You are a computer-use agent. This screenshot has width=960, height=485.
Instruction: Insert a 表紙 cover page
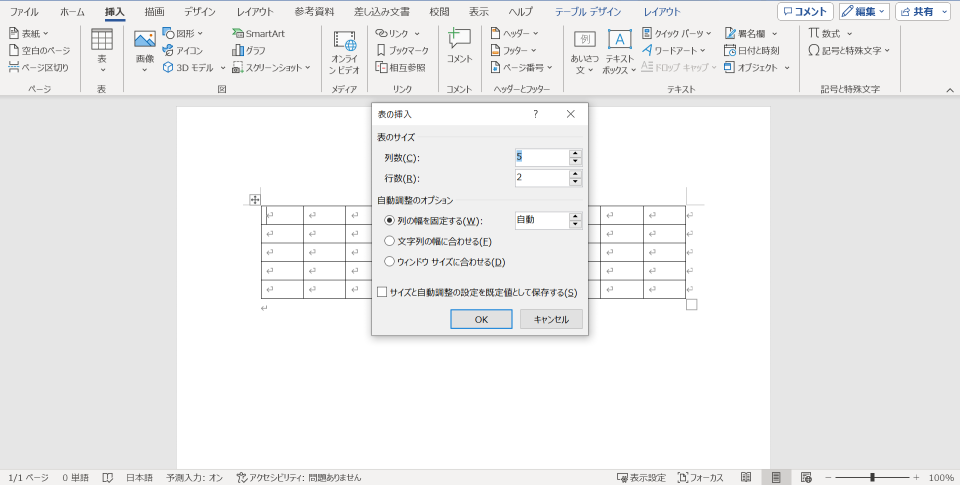(28, 33)
